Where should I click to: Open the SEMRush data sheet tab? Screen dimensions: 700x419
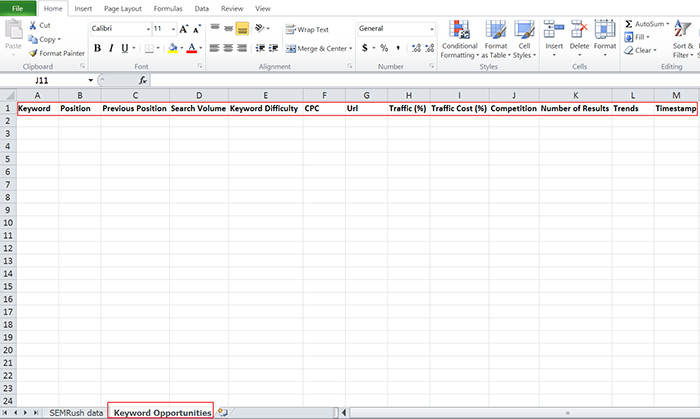coord(76,413)
